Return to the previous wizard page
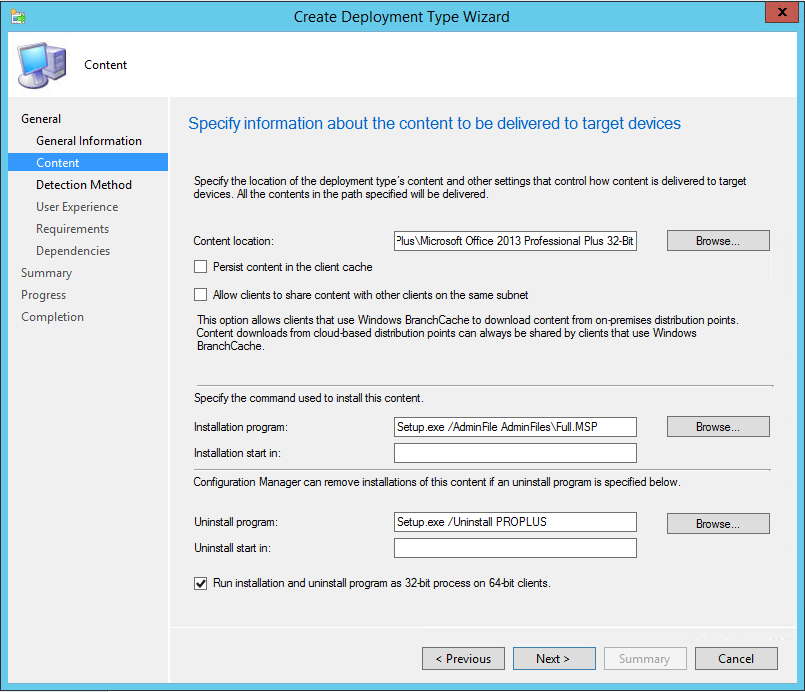Image resolution: width=805 pixels, height=692 pixels. coord(463,659)
